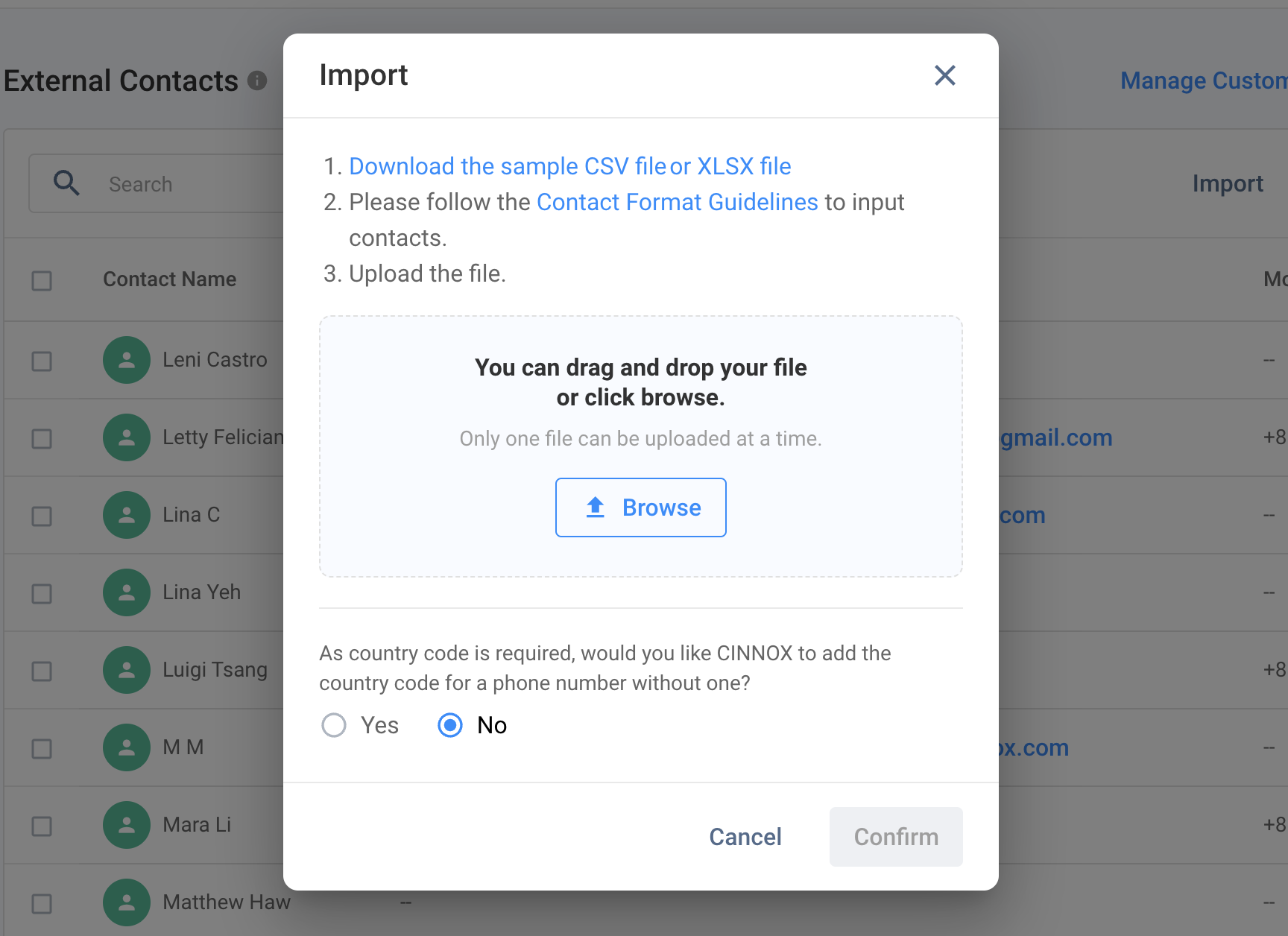The image size is (1288, 936).
Task: Open the sample CSV file download link
Action: click(507, 166)
